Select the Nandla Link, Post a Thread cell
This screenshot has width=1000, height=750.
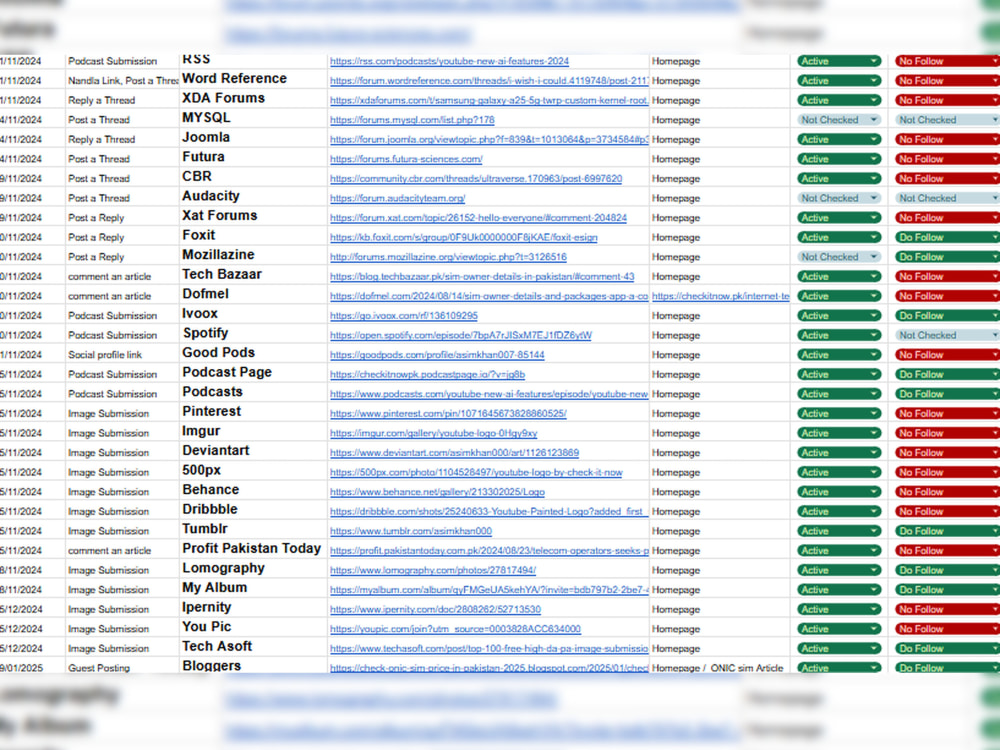coord(122,81)
